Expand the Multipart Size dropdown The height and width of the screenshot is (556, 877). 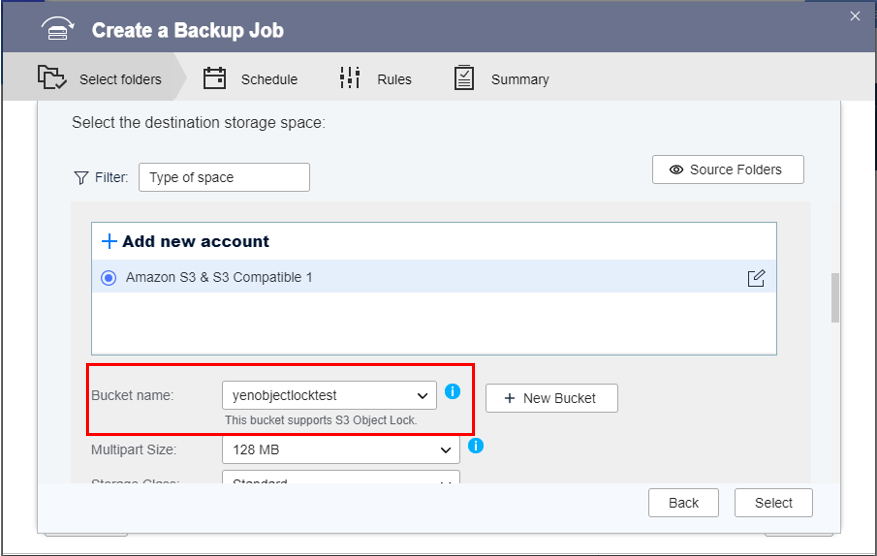tap(340, 450)
